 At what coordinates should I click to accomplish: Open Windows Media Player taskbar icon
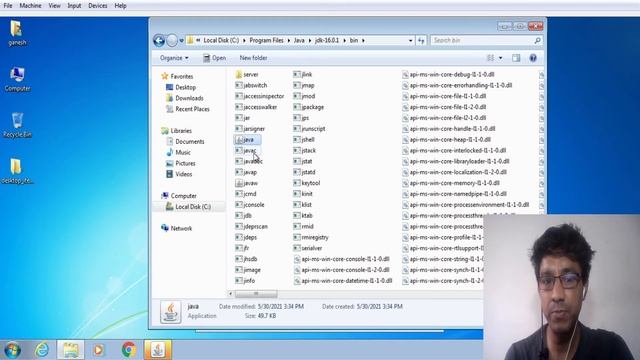point(98,350)
